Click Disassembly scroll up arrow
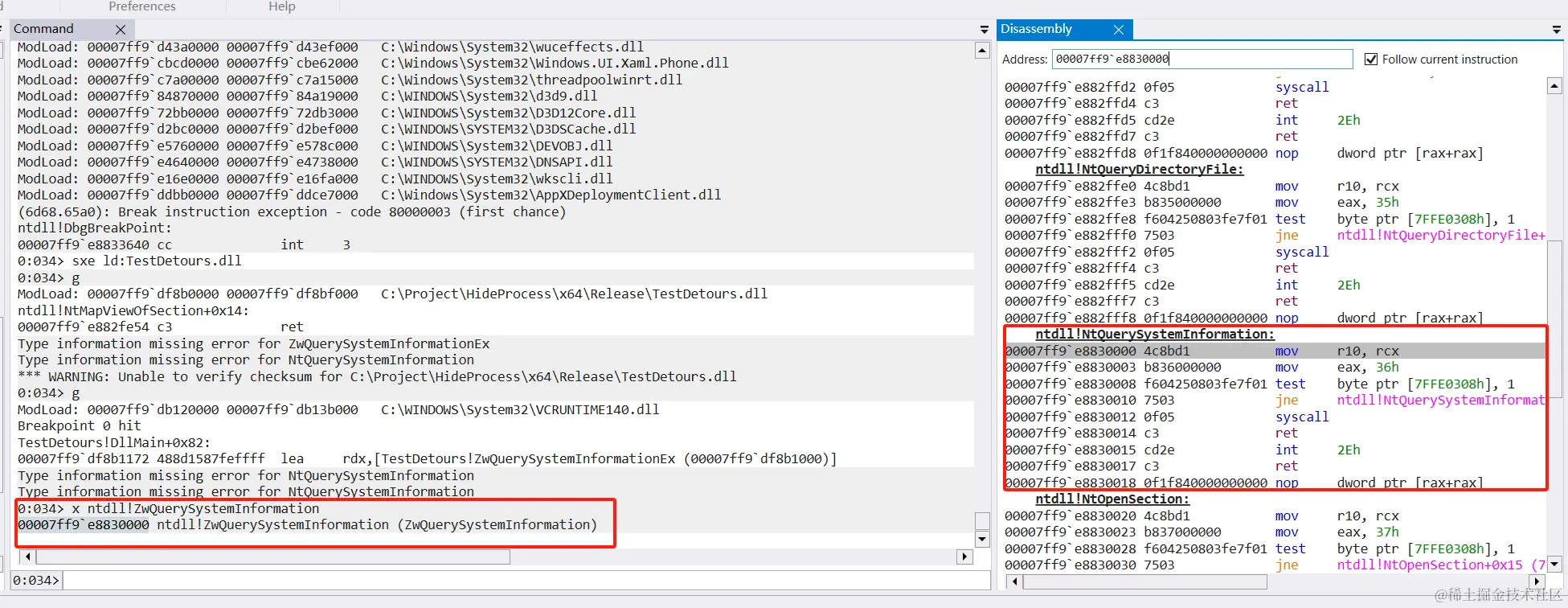Viewport: 1568px width, 608px height. click(1554, 86)
